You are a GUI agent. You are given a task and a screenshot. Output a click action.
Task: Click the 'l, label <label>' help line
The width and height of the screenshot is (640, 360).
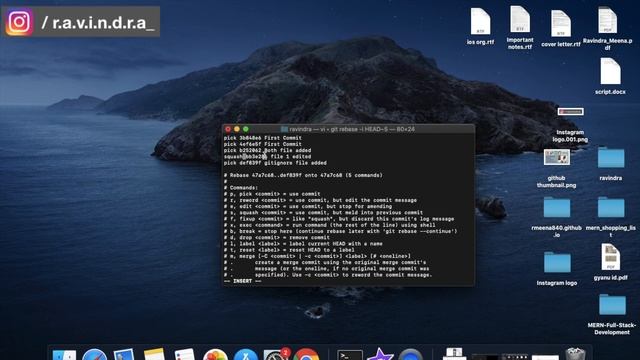pos(303,244)
